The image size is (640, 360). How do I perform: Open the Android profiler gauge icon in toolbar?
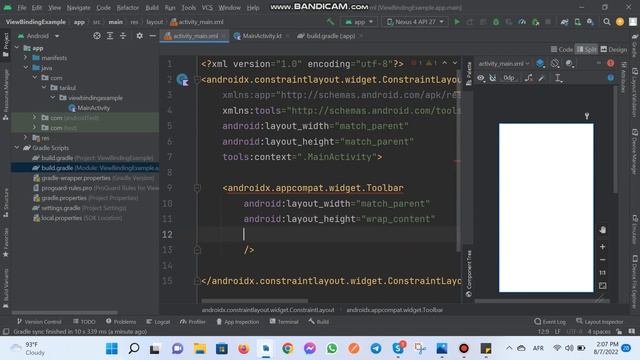pos(522,22)
